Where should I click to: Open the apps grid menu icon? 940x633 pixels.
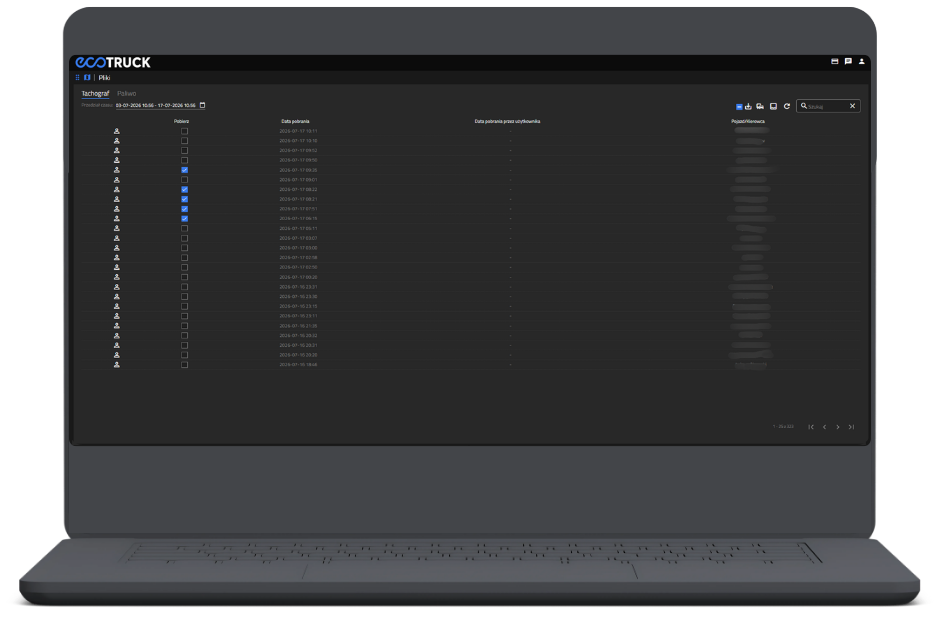[77, 77]
